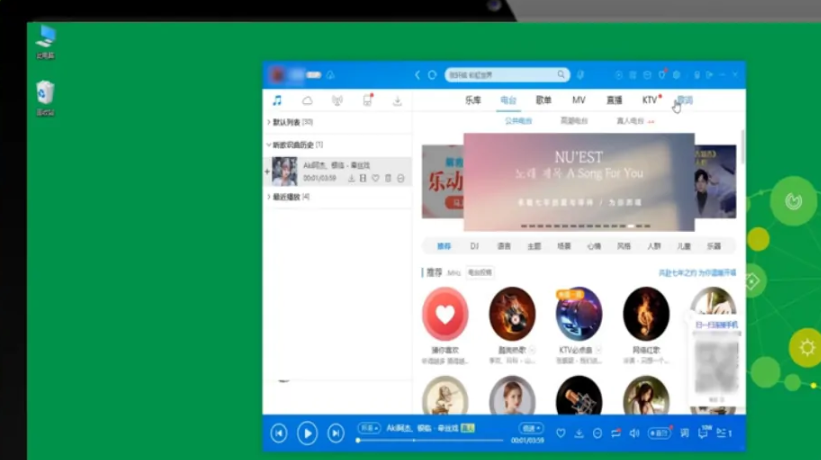The image size is (821, 460).
Task: Toggle the sound effect pill with red dot
Action: point(659,433)
